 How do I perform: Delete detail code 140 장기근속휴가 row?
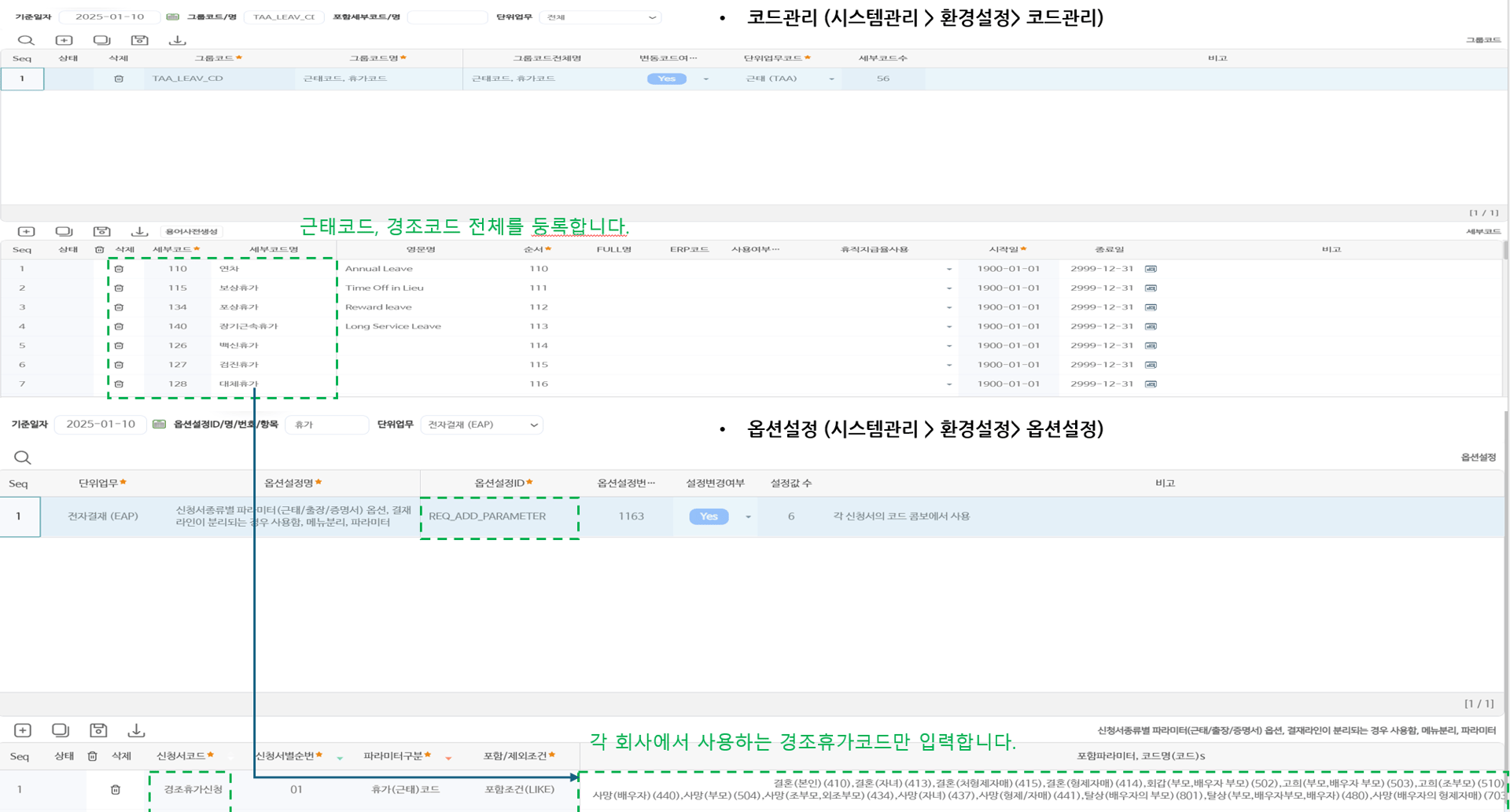(119, 326)
